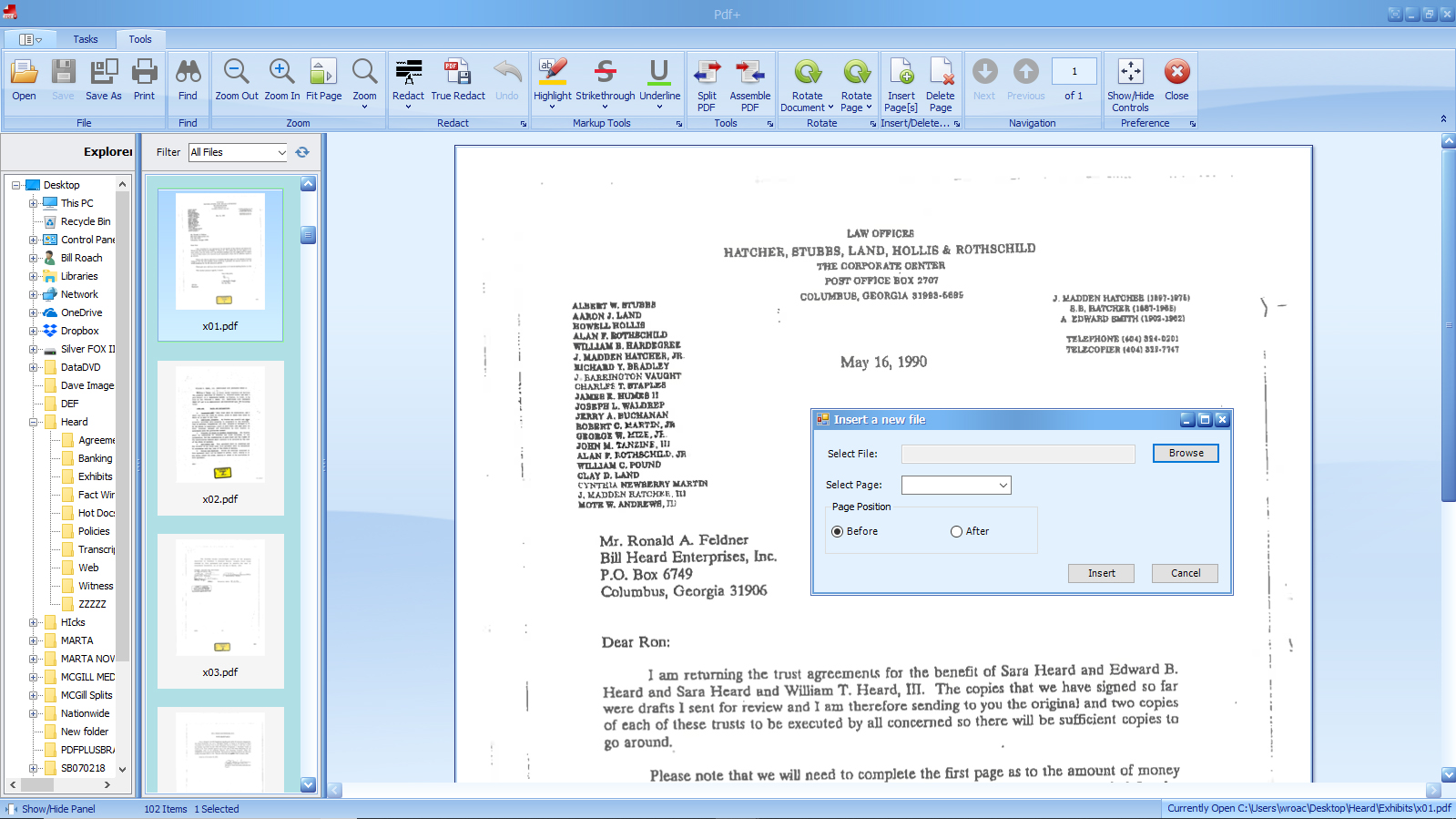Expand the MARTA folder node
The image size is (1456, 819).
pyautogui.click(x=34, y=640)
